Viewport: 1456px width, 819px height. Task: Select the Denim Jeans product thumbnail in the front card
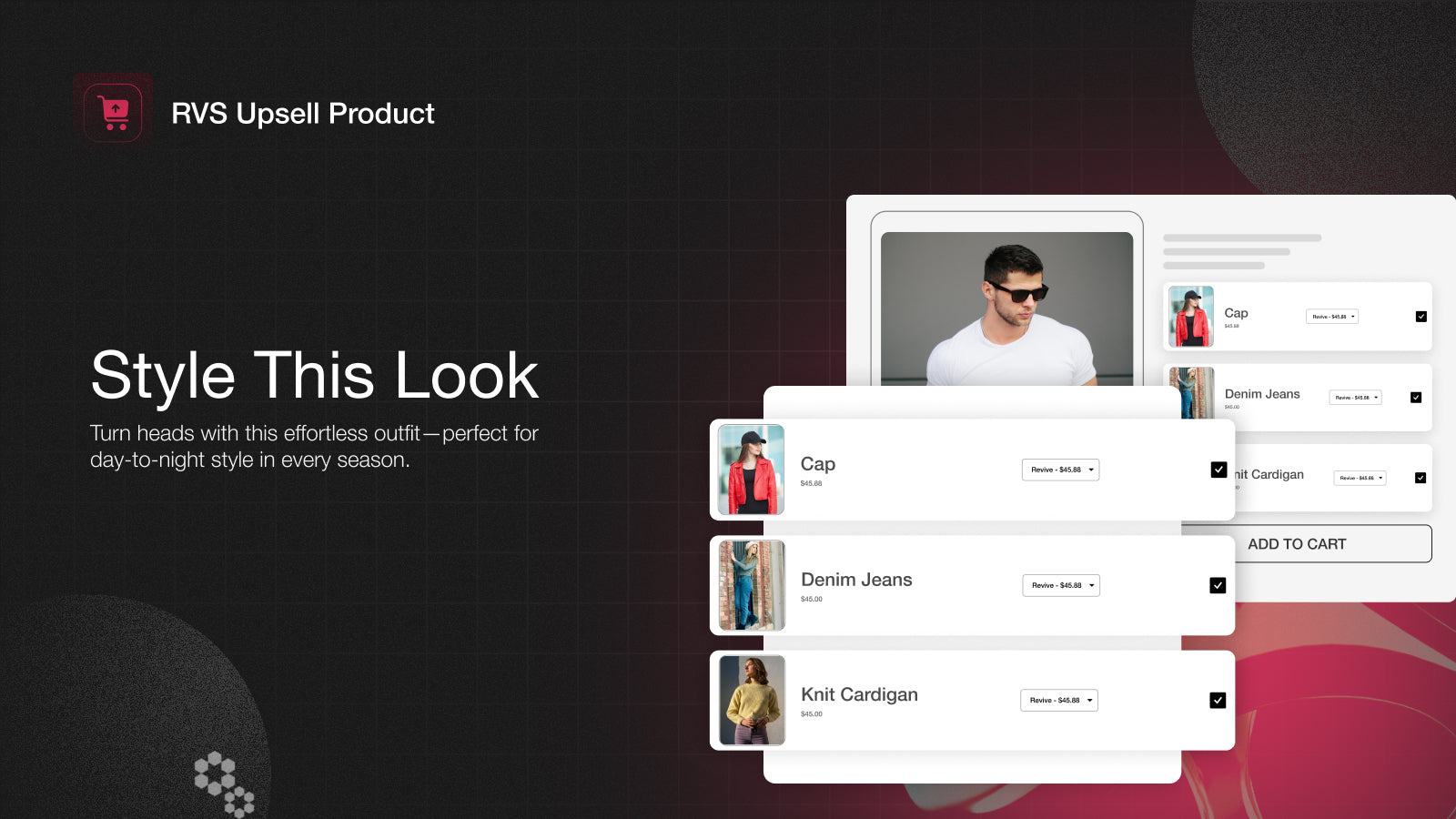point(752,585)
